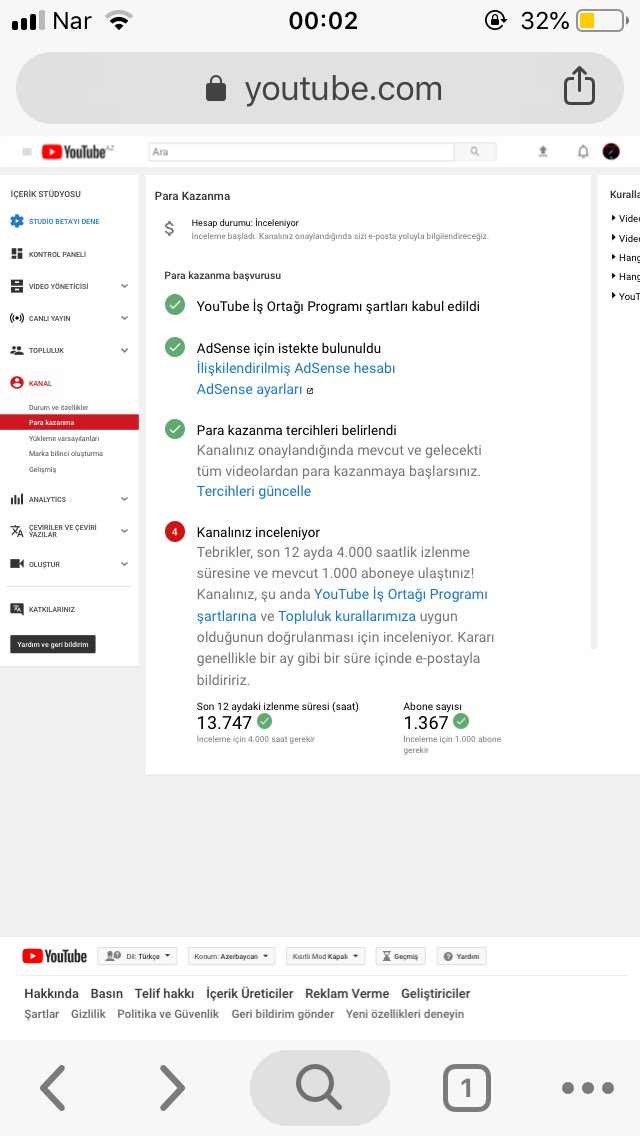Open the Konum: Azerbaycan location dropdown
Screen dimensions: 640x1136
click(231, 956)
